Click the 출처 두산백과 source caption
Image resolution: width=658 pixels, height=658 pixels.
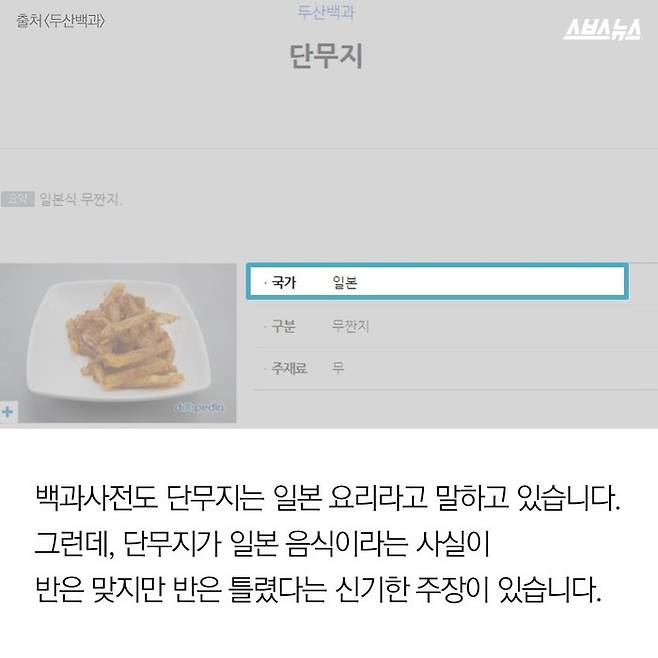[x=60, y=21]
